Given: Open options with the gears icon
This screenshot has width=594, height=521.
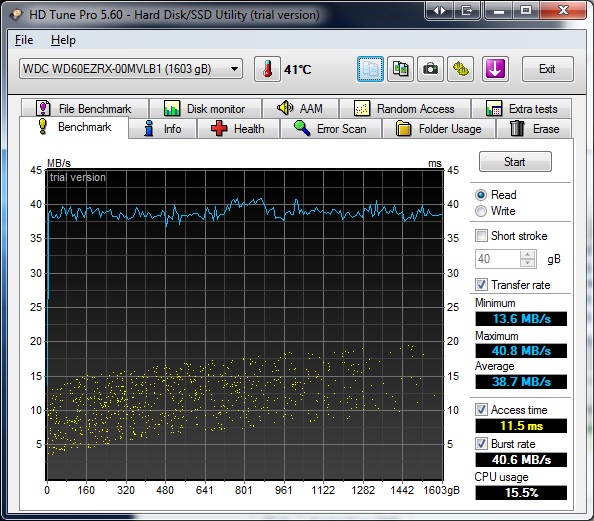Looking at the screenshot, I should click(460, 69).
